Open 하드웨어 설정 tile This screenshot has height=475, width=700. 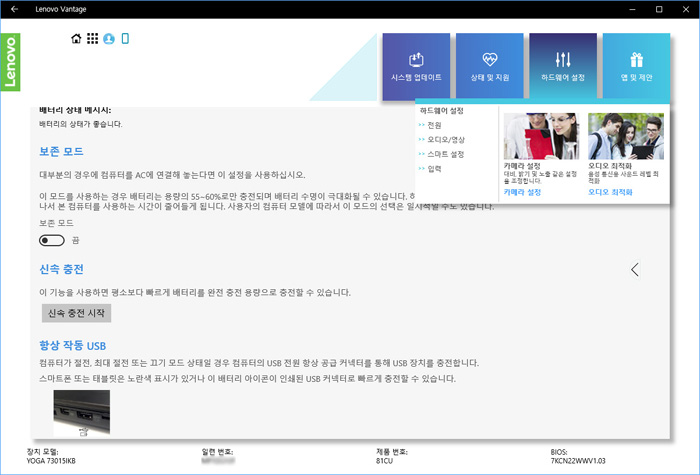coord(563,66)
